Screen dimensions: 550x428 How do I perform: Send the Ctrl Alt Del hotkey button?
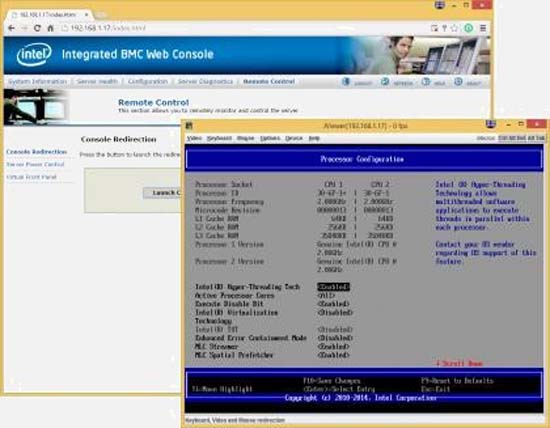(x=512, y=138)
